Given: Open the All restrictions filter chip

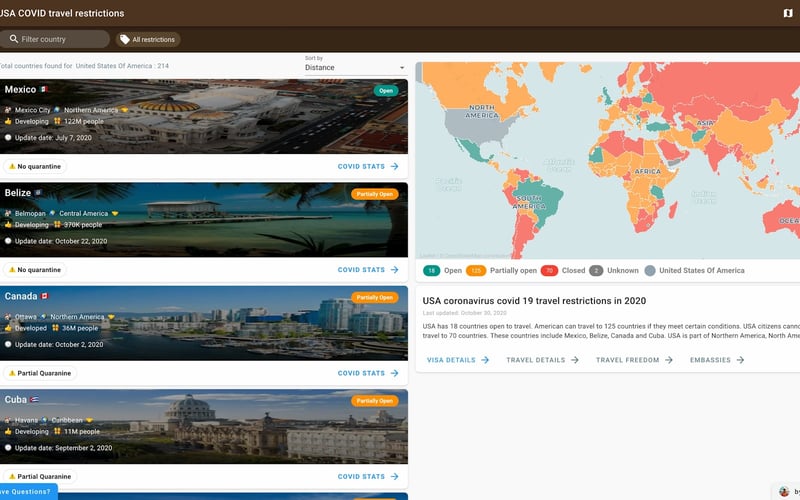Looking at the screenshot, I should (x=148, y=39).
